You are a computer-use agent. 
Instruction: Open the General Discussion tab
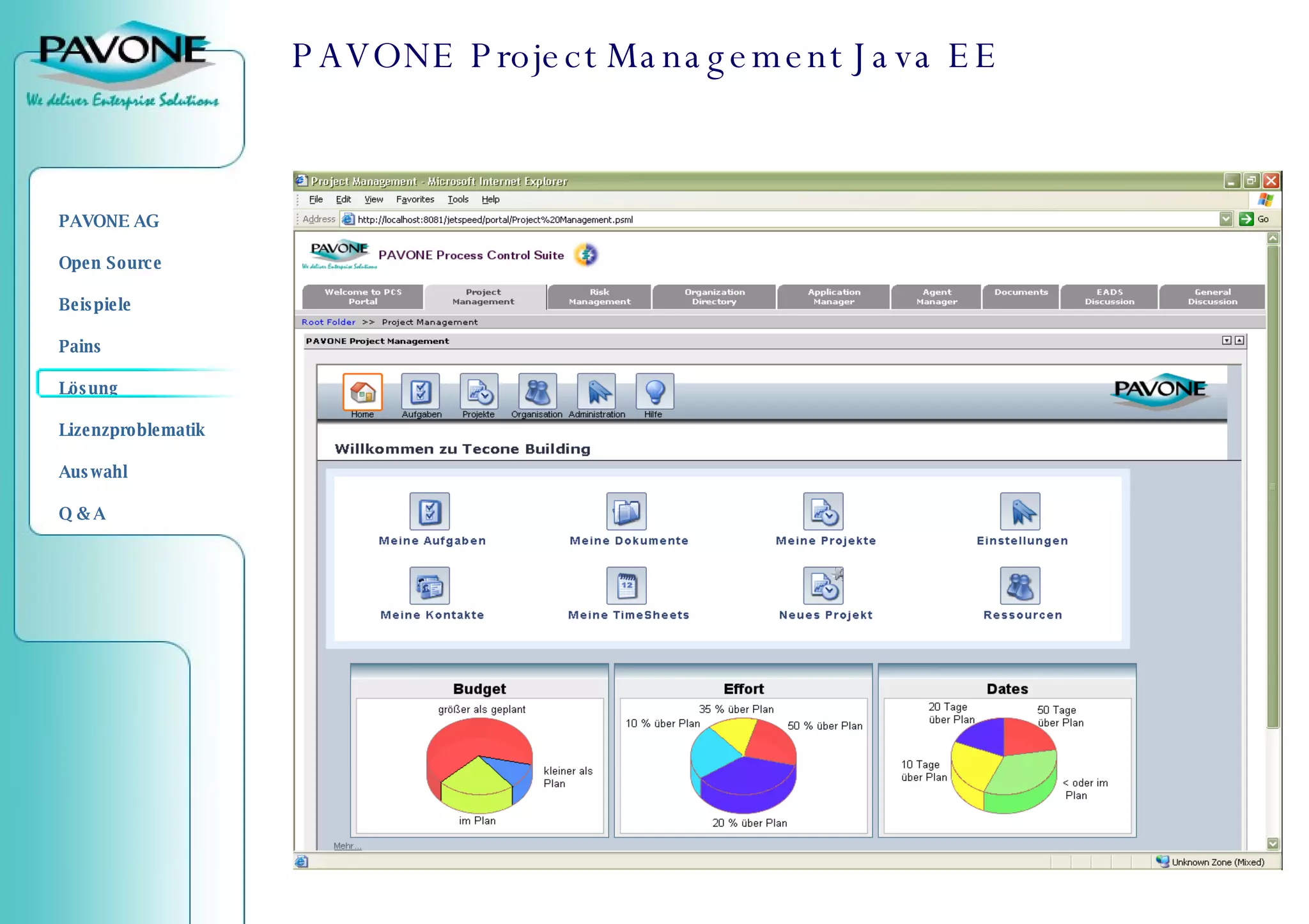[1212, 296]
